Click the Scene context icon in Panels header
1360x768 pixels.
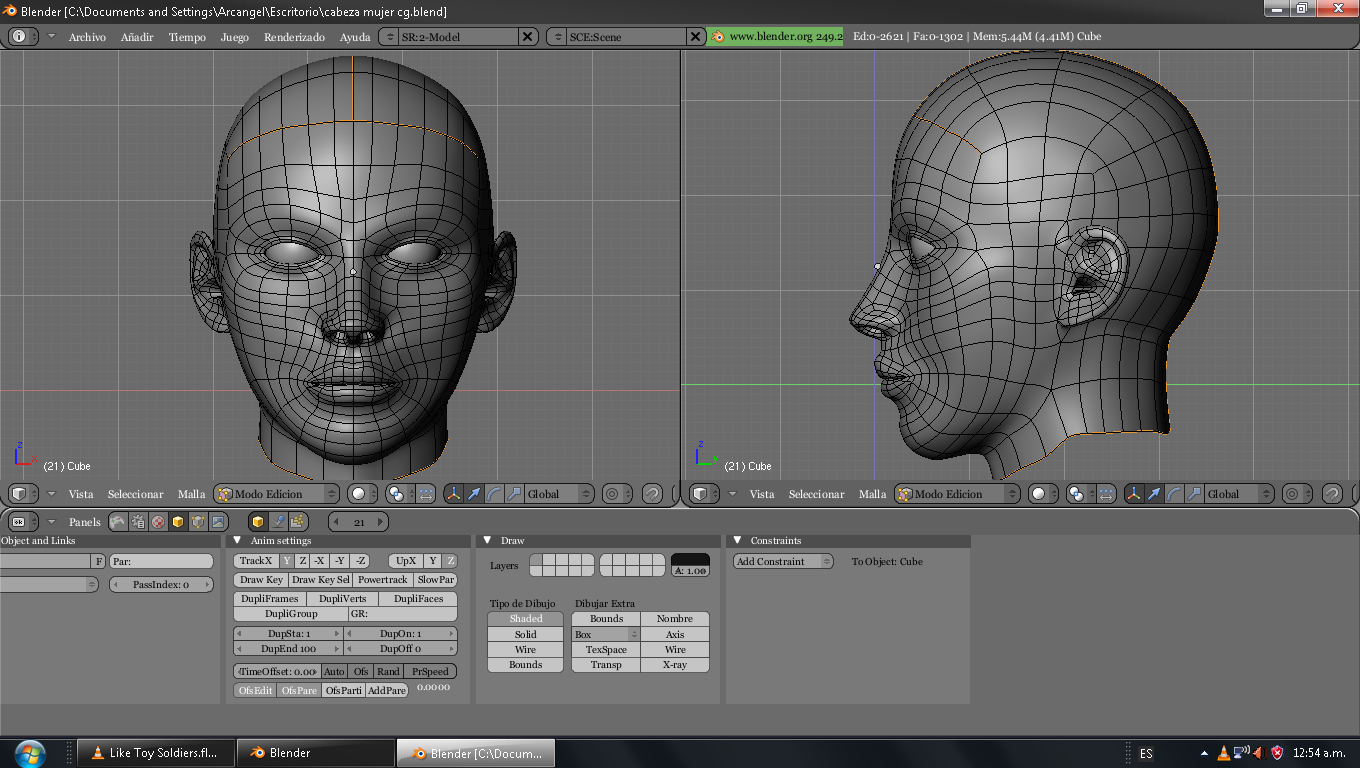coord(218,522)
